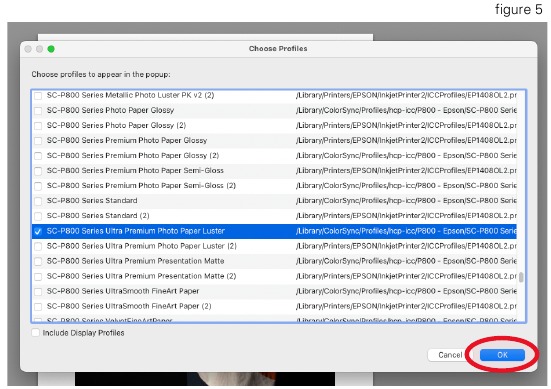Click the name Premium Photo Paper Semi-Gloss (2)
551x389 pixels.
(141, 186)
